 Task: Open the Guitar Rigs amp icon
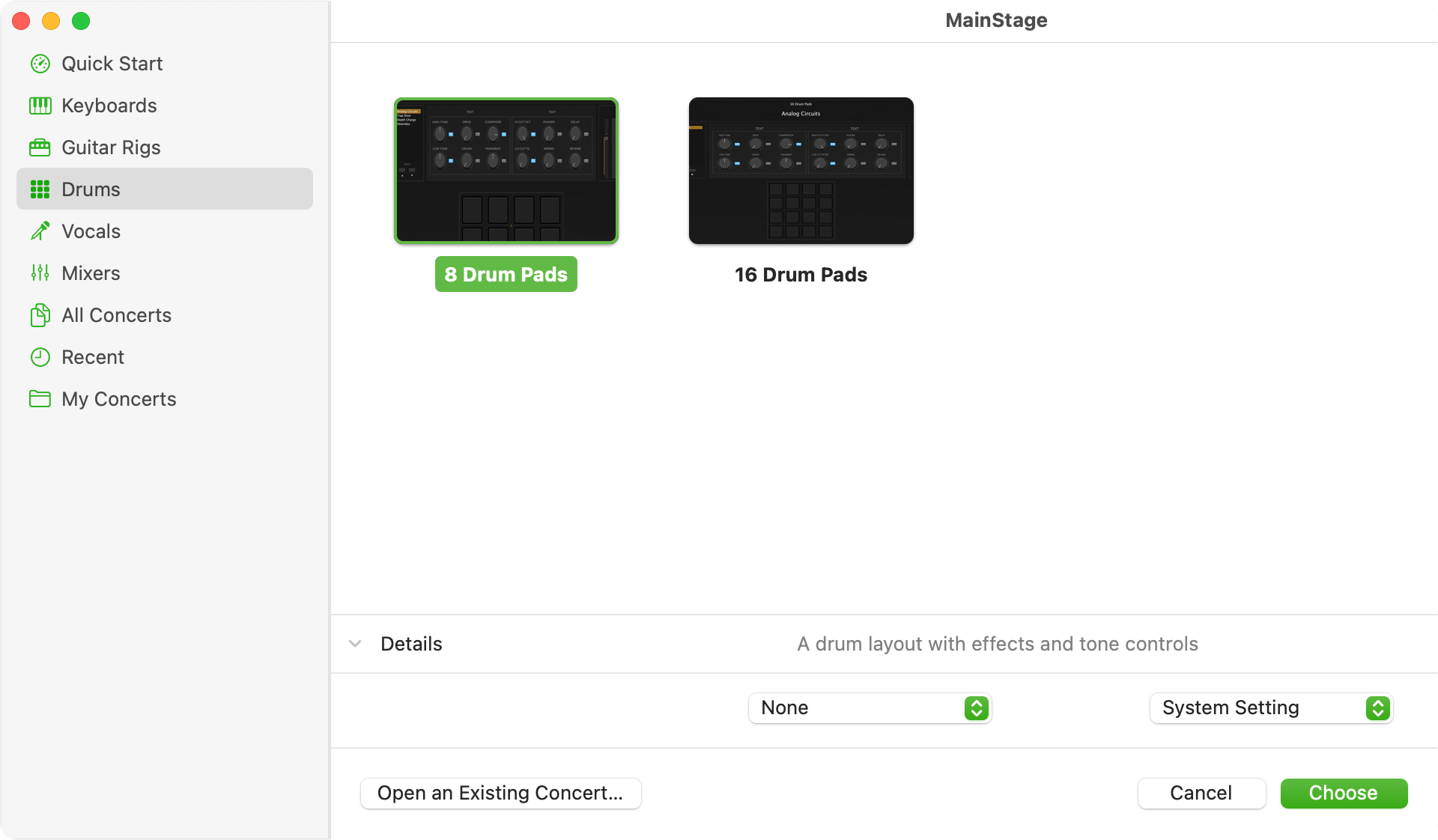pyautogui.click(x=40, y=147)
